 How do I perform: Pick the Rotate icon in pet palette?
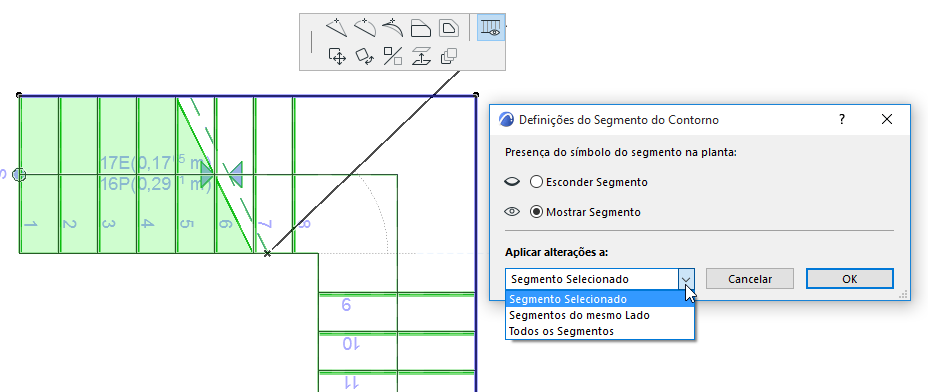(x=365, y=56)
